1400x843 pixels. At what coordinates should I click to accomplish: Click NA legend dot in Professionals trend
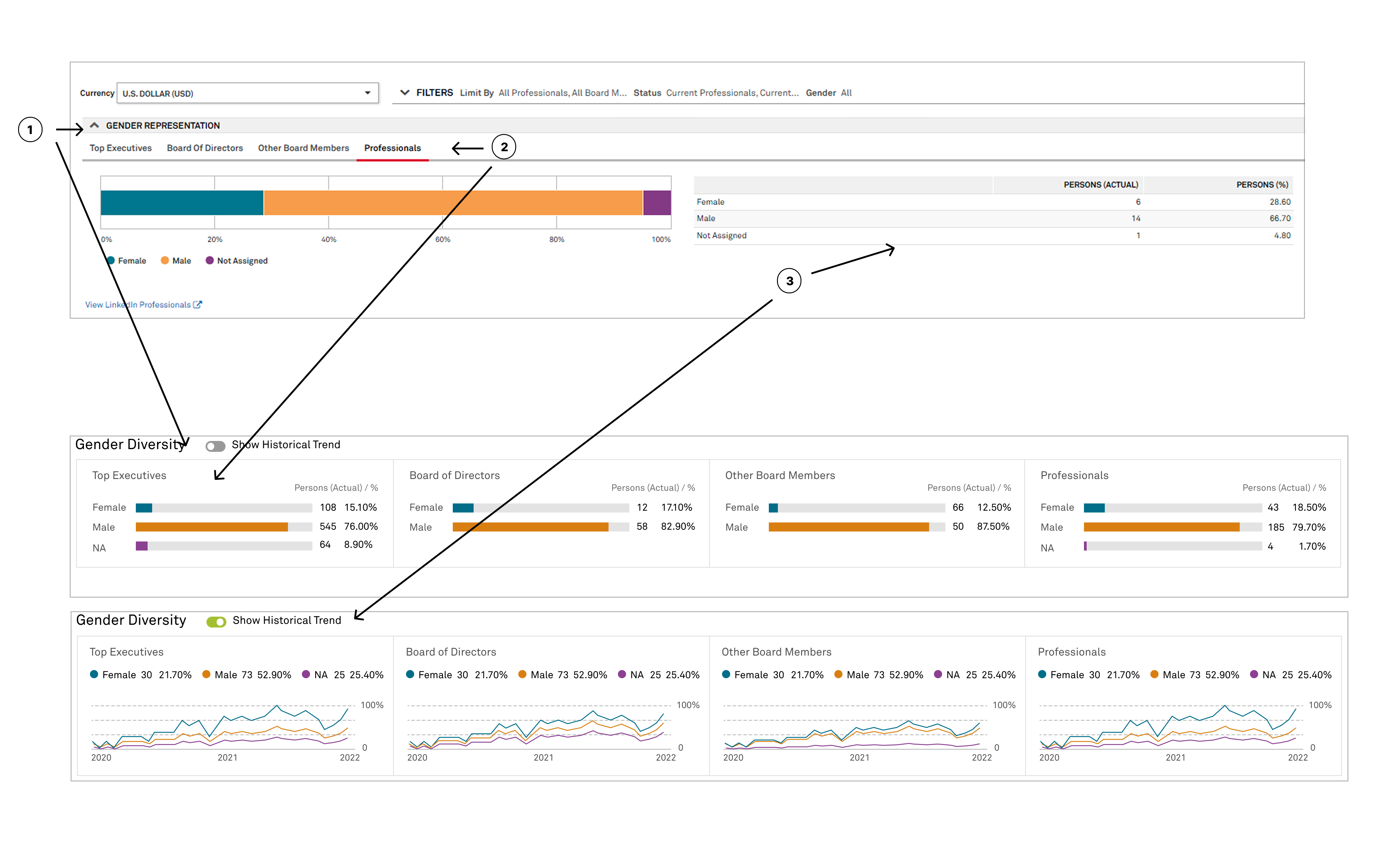tap(1254, 674)
